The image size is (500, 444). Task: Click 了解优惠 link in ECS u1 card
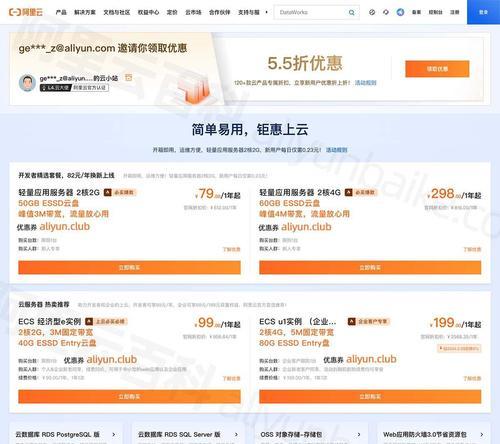point(472,378)
